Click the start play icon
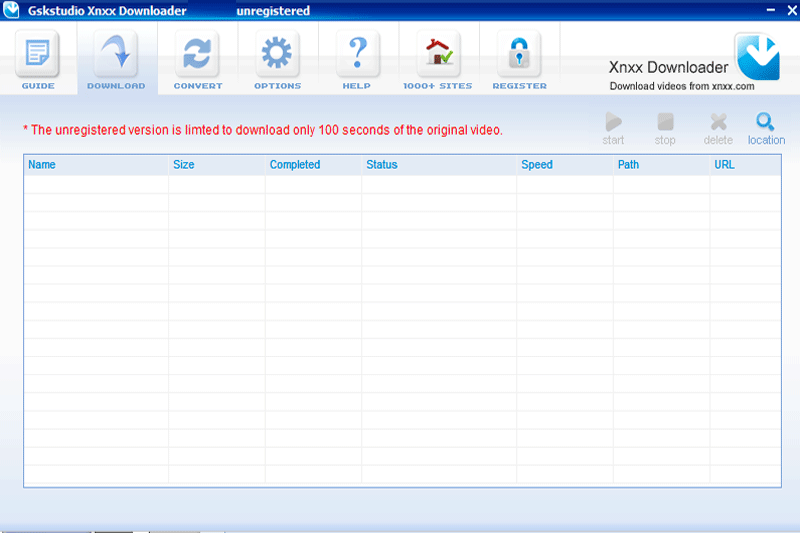The height and width of the screenshot is (533, 800). tap(613, 122)
